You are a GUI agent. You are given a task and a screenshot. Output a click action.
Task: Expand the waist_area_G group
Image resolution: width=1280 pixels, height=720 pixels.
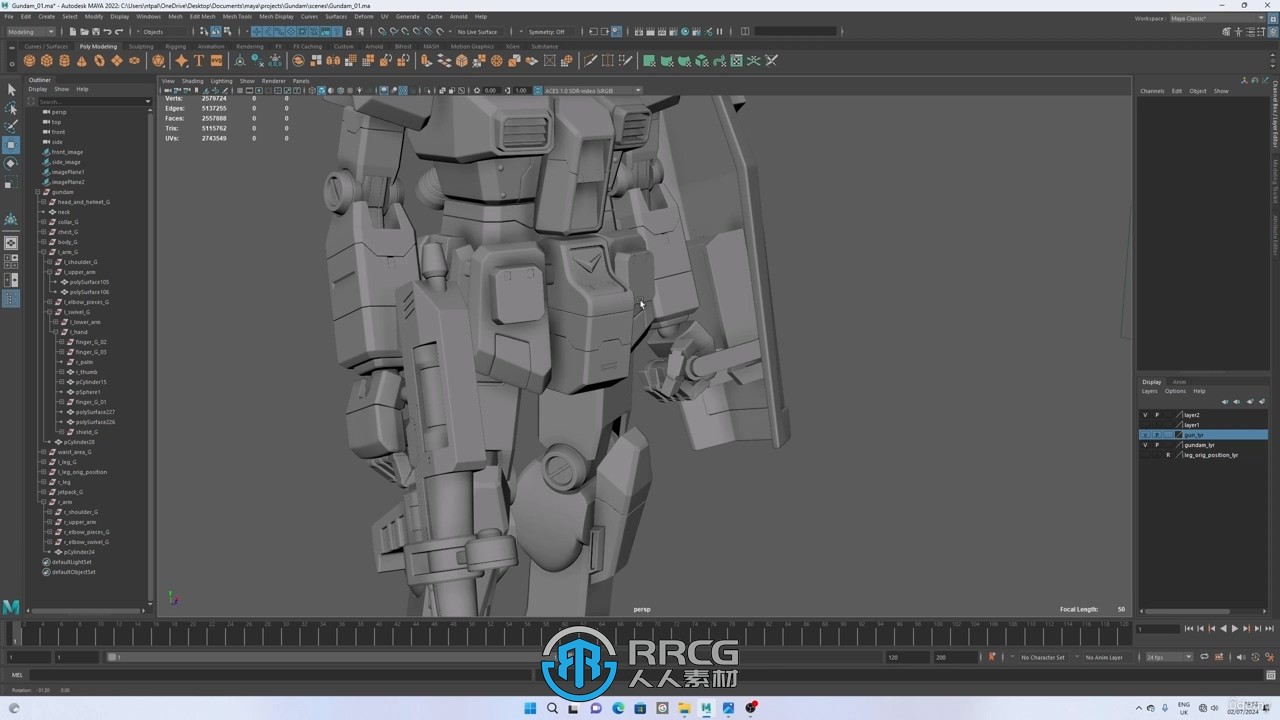(44, 452)
